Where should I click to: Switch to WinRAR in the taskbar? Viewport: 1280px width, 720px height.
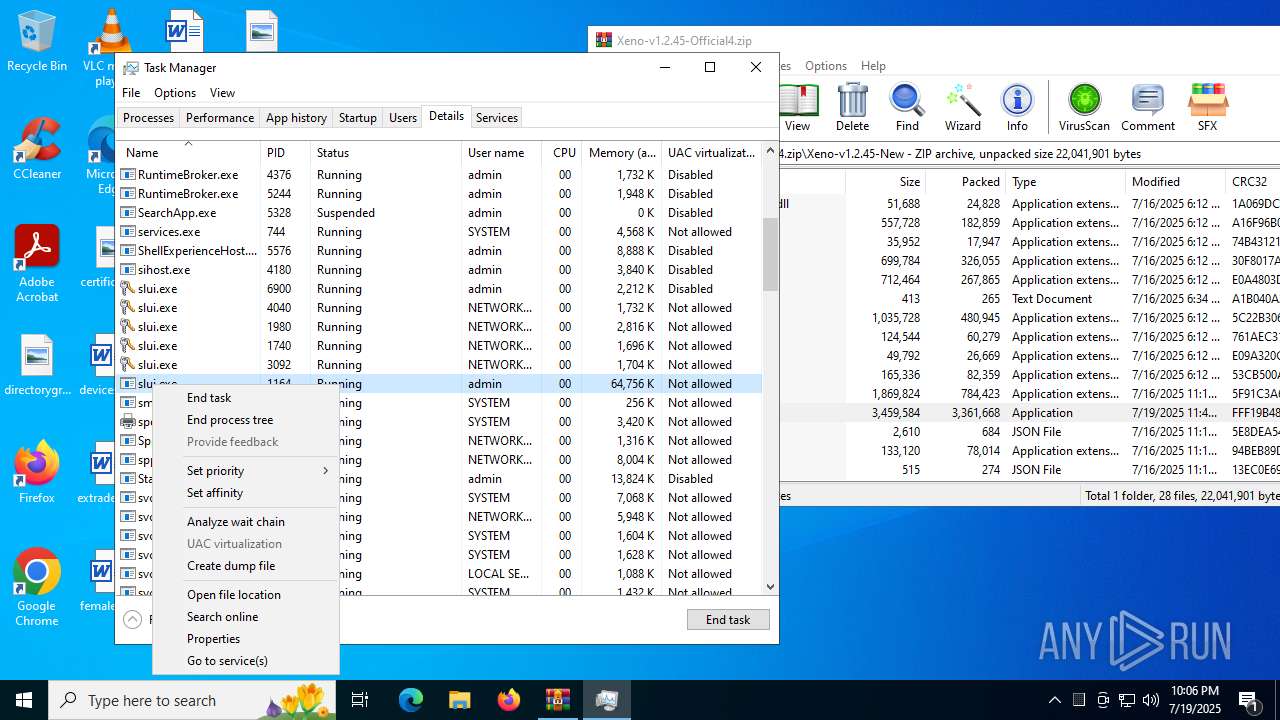[x=557, y=700]
